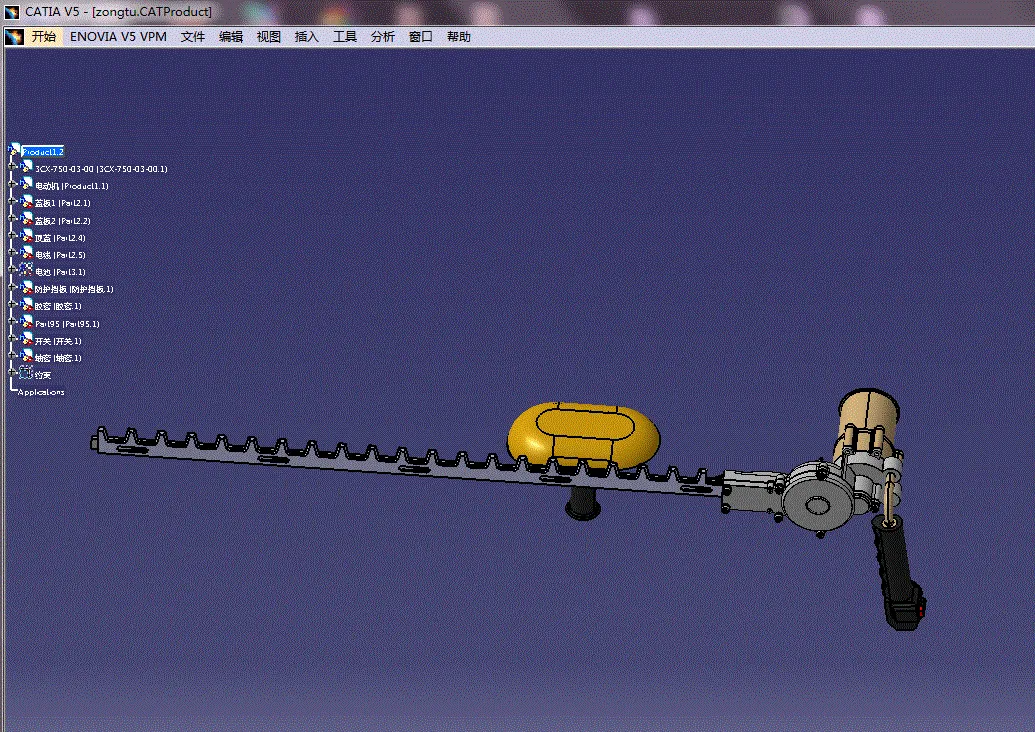Click the 轴套 part icon
This screenshot has height=732, width=1035.
[26, 357]
